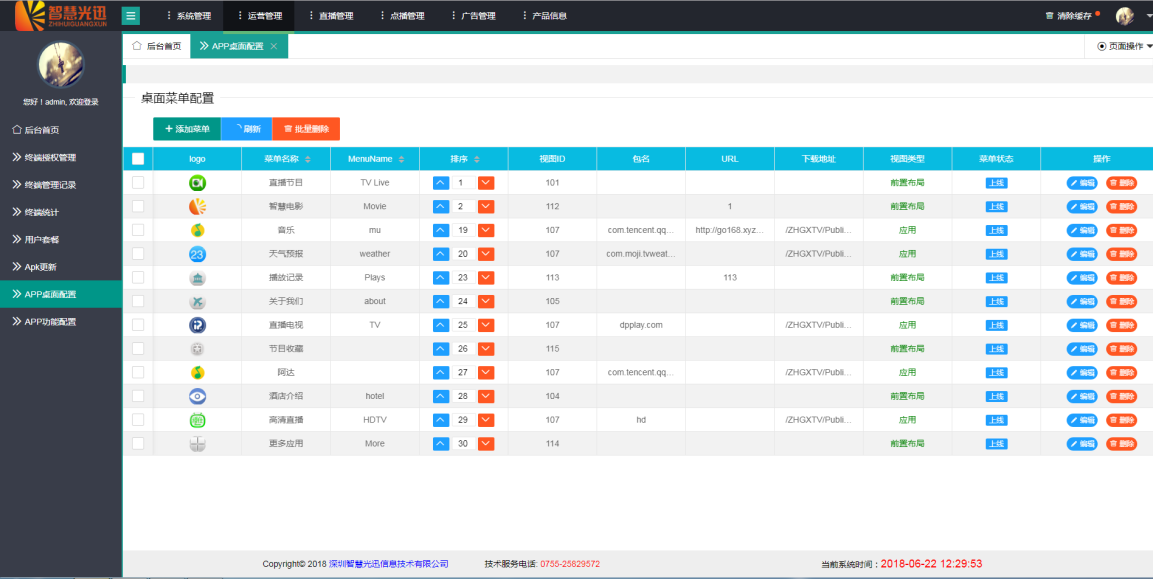Close the APP桌面配置 tab

tap(274, 46)
